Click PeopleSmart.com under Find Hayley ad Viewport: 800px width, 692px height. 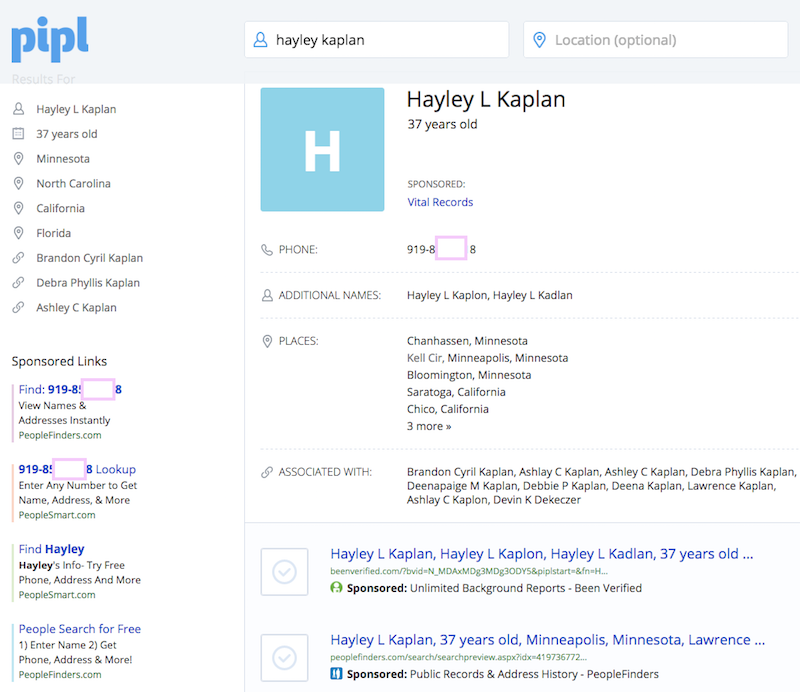point(57,595)
